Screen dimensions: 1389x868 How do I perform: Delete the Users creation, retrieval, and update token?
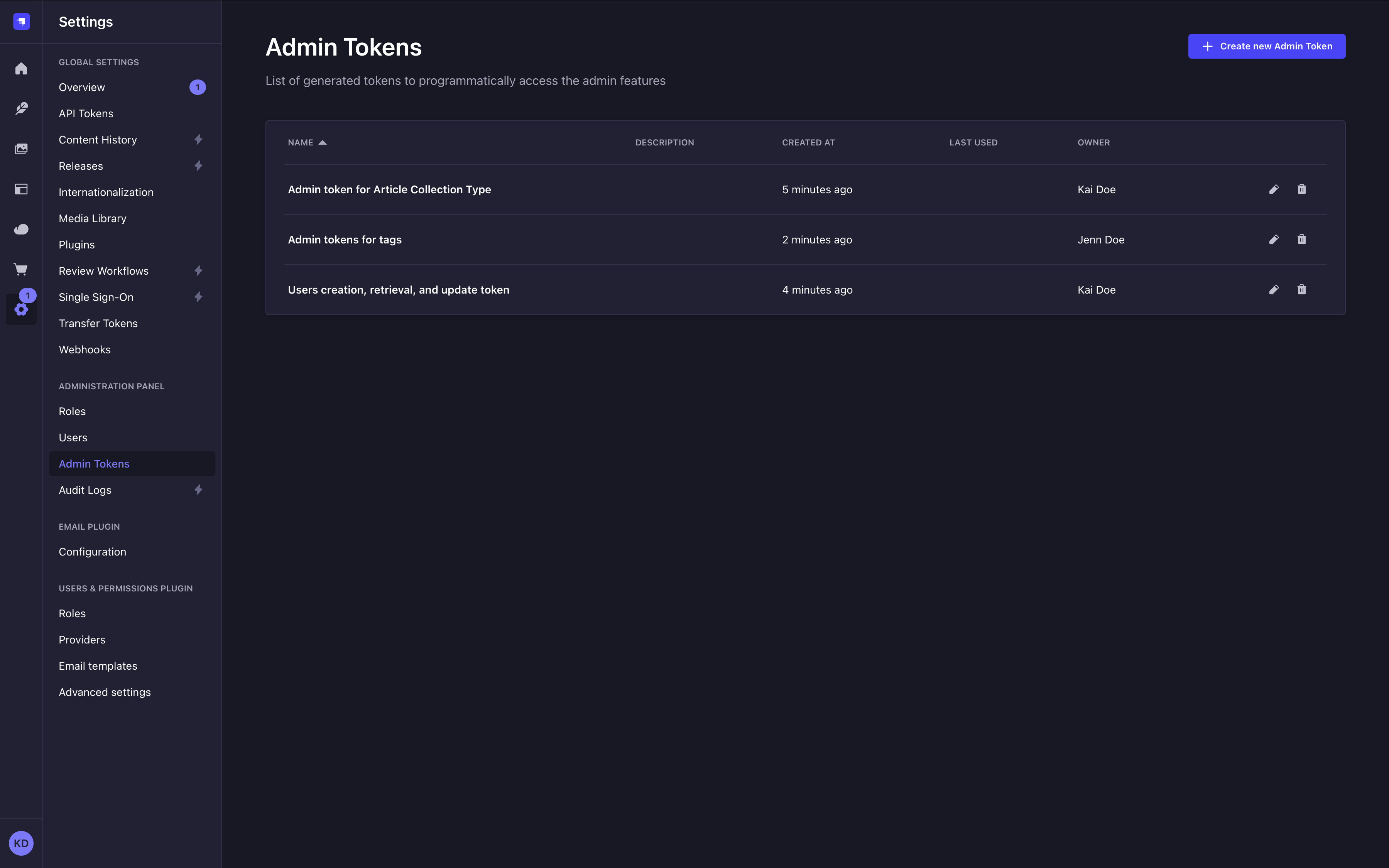pyautogui.click(x=1301, y=289)
